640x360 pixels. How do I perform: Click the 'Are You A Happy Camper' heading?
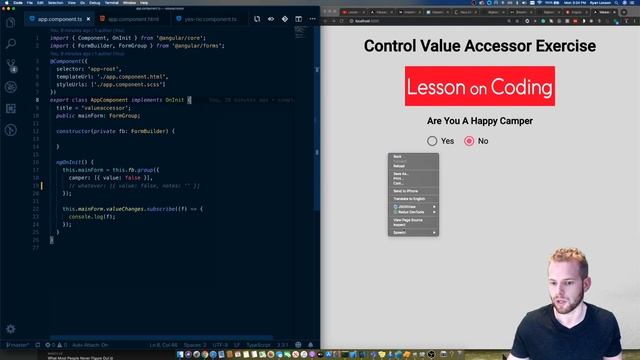(480, 121)
